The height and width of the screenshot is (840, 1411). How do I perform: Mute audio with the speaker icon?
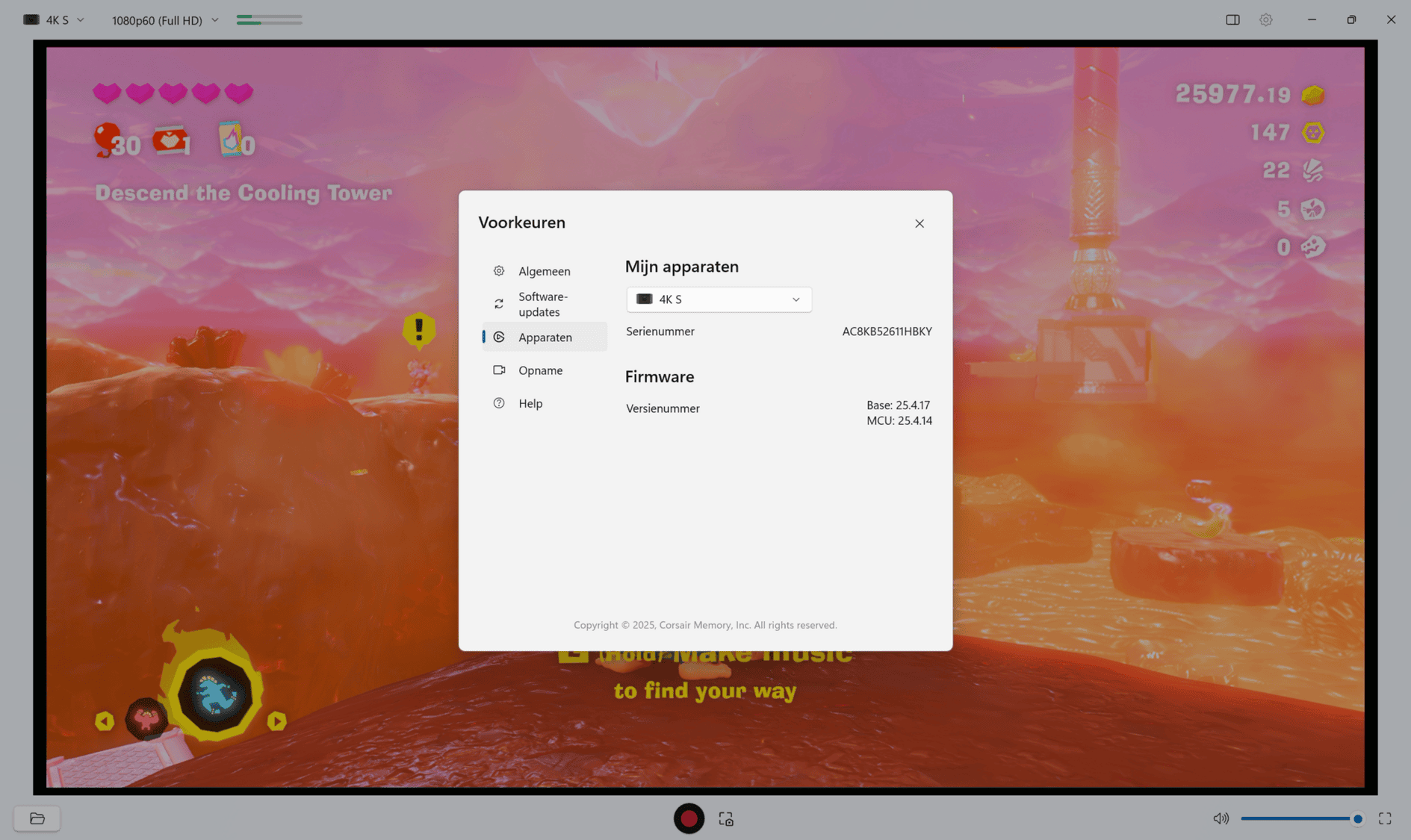[x=1221, y=818]
